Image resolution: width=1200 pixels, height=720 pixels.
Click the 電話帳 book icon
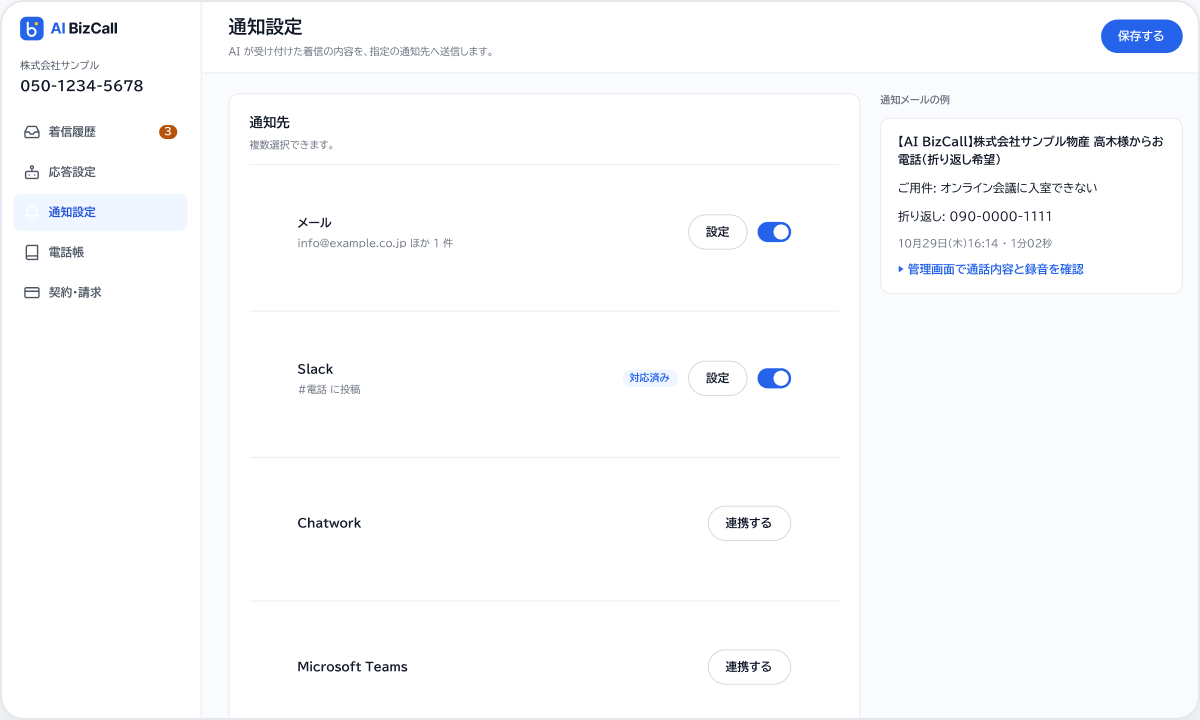[x=32, y=252]
